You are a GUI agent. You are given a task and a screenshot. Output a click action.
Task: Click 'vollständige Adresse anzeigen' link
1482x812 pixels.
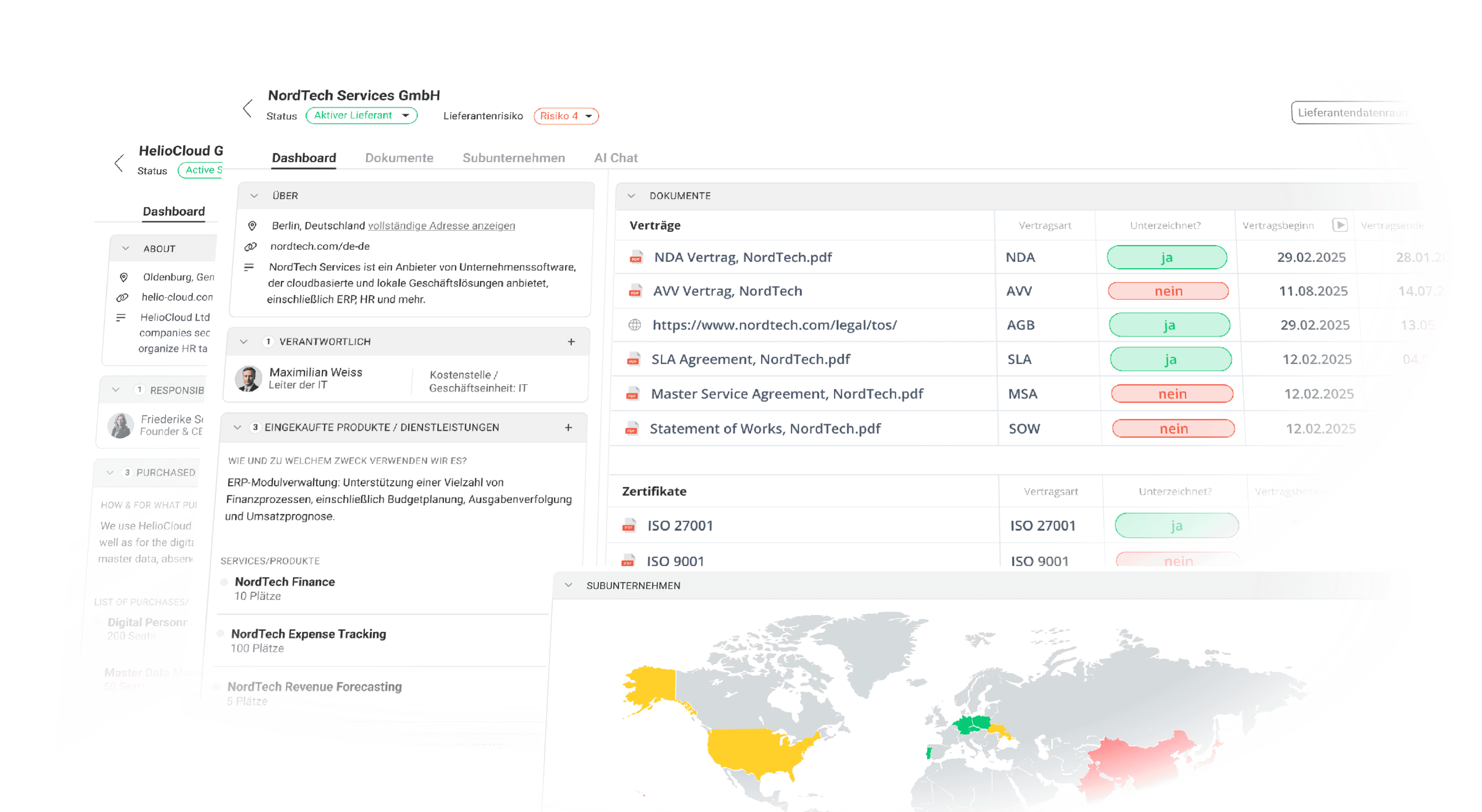tap(441, 226)
